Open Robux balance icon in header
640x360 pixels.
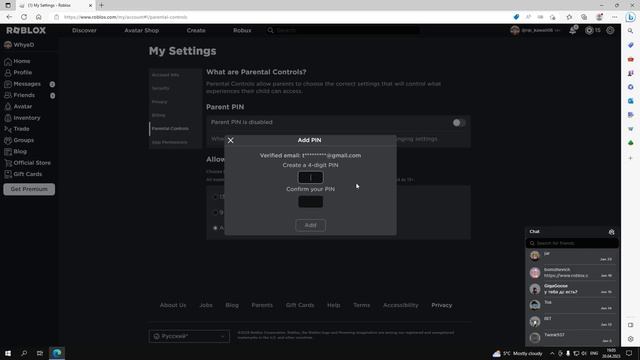589,31
